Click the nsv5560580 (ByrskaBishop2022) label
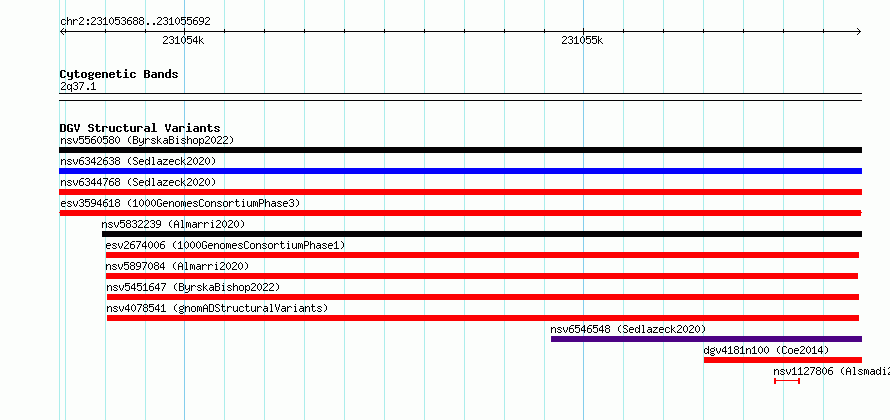 coord(146,140)
